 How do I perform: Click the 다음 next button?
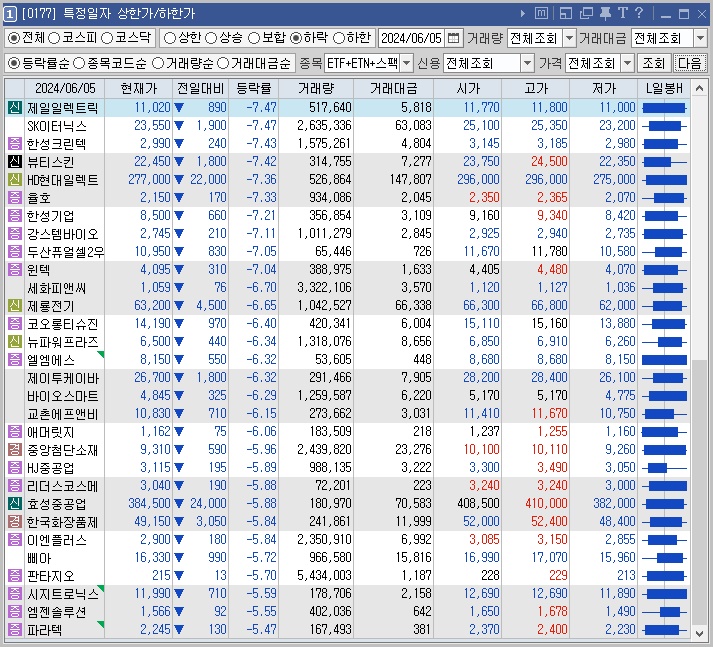[689, 63]
